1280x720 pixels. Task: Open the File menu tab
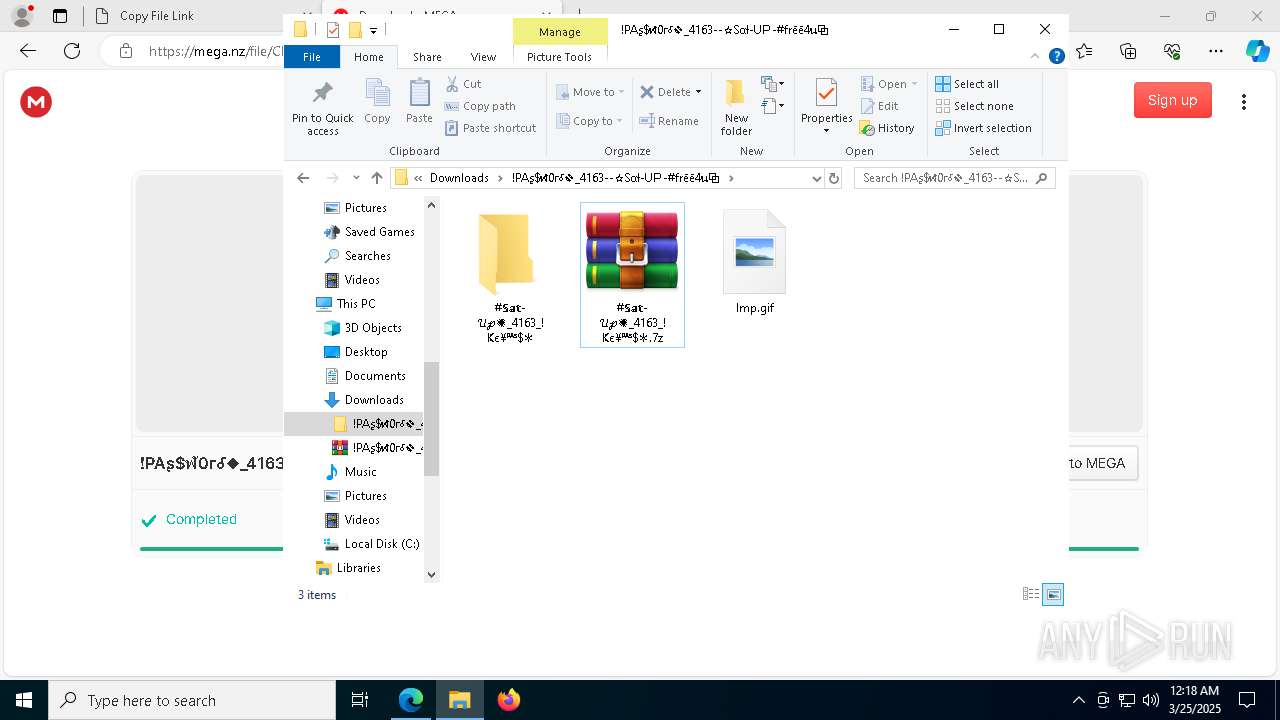[x=312, y=57]
